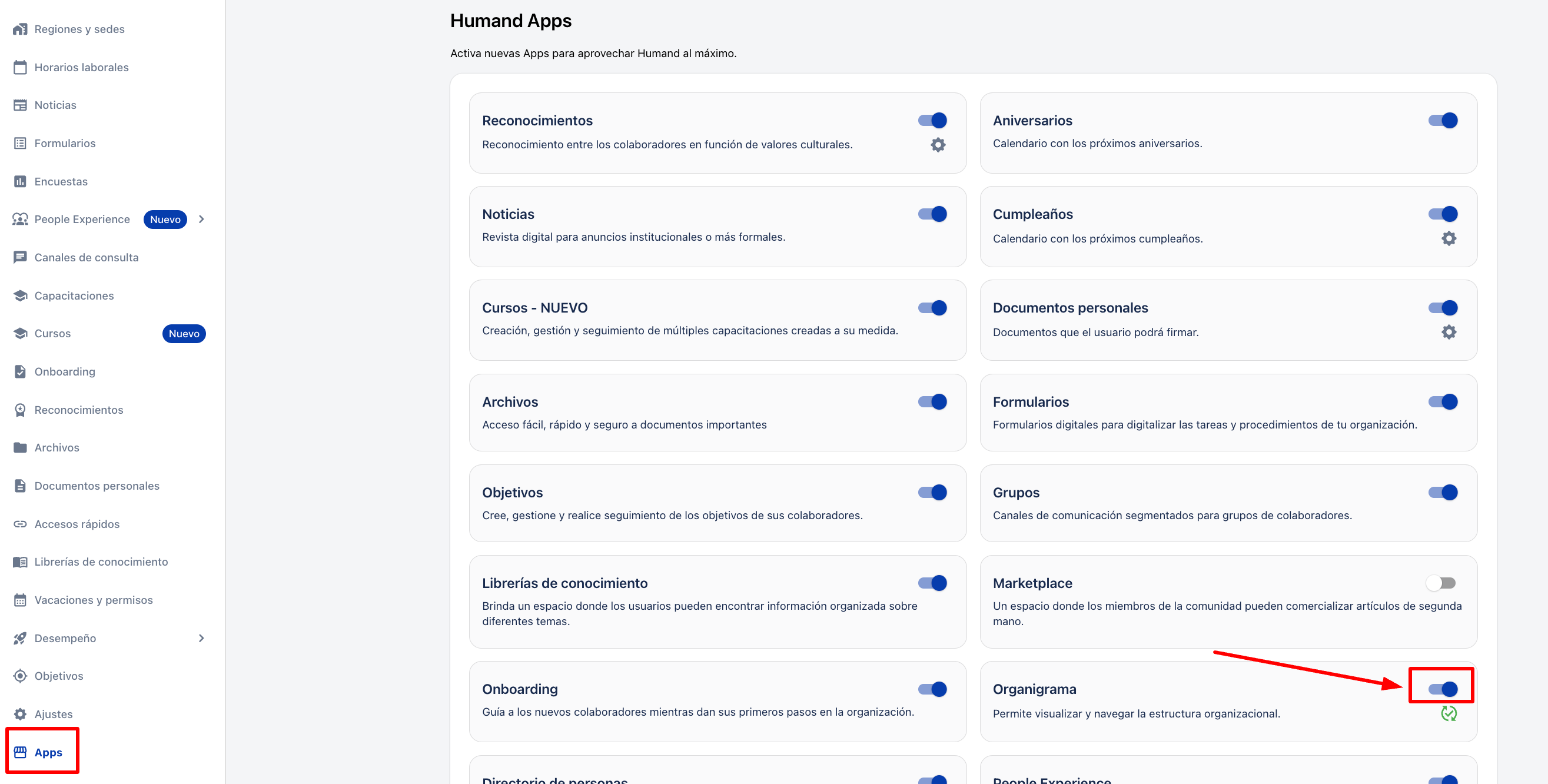Click the Nuevo badge beside Cursos
1548x784 pixels.
click(x=183, y=333)
